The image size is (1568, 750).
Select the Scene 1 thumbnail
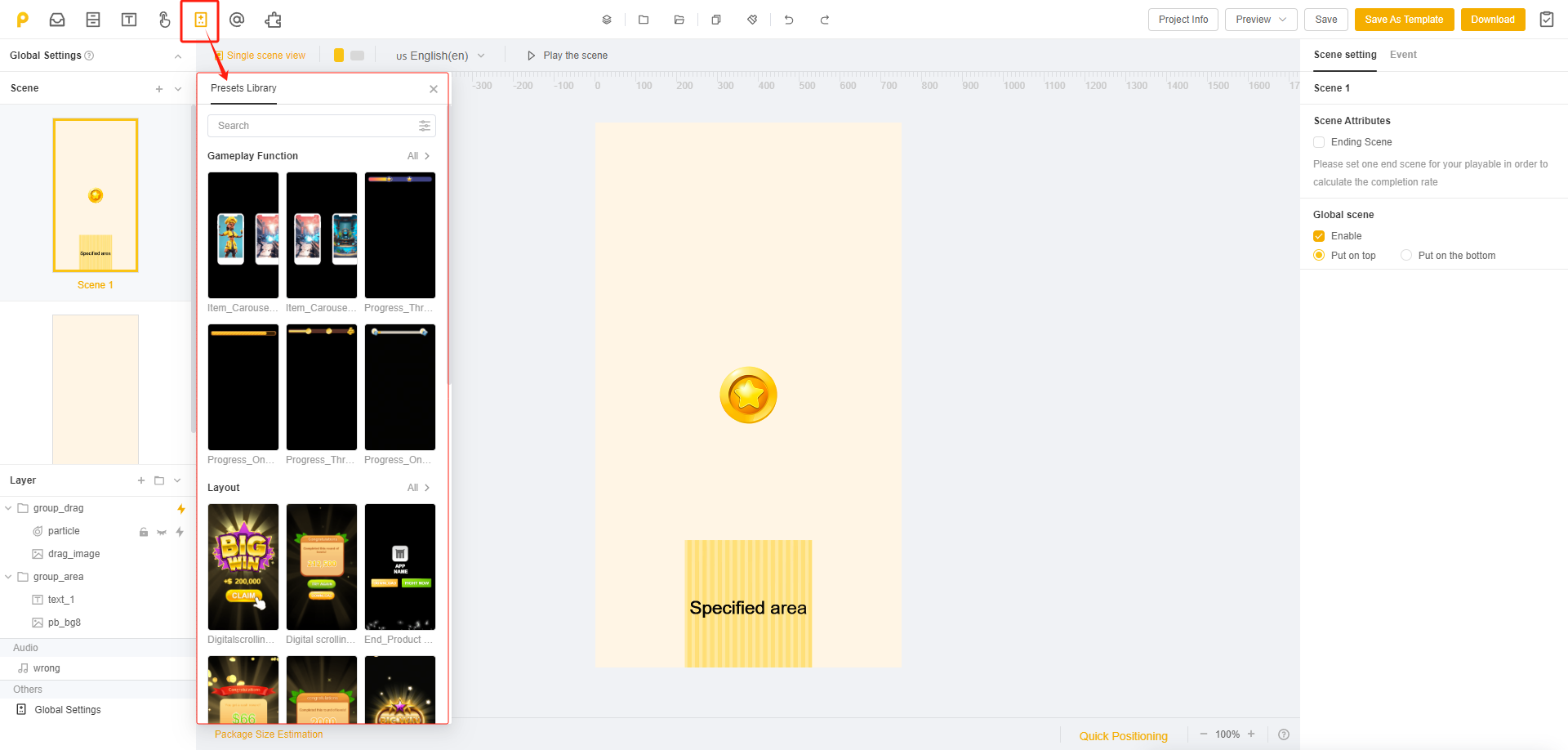click(96, 195)
